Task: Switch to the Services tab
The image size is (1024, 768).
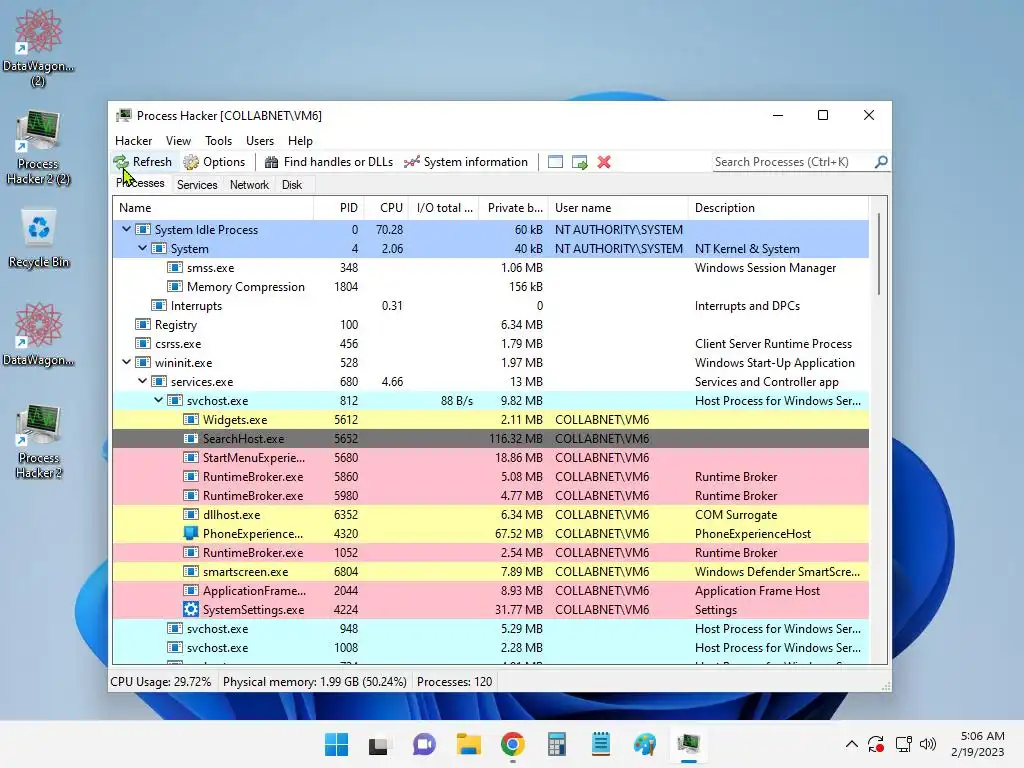Action: point(197,185)
